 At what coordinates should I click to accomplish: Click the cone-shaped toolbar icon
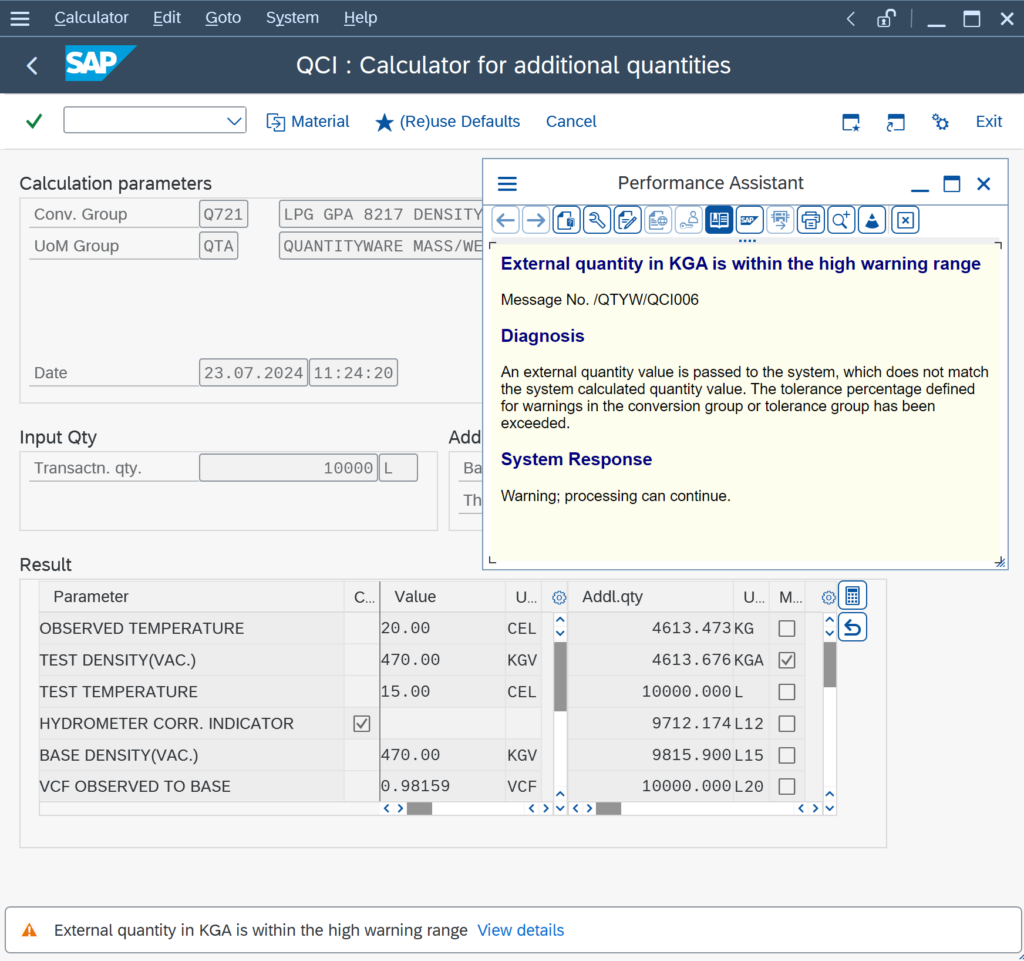pos(872,220)
